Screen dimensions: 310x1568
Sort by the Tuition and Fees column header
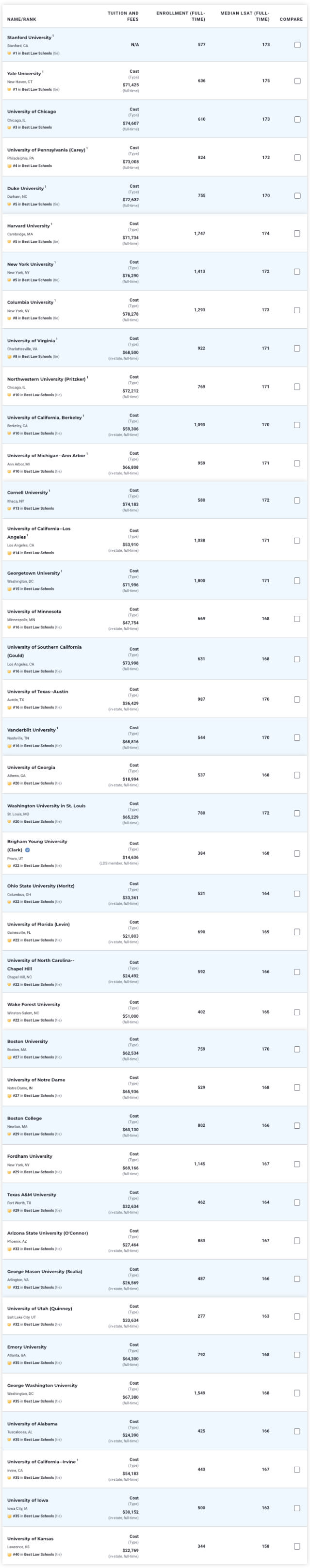click(x=123, y=16)
